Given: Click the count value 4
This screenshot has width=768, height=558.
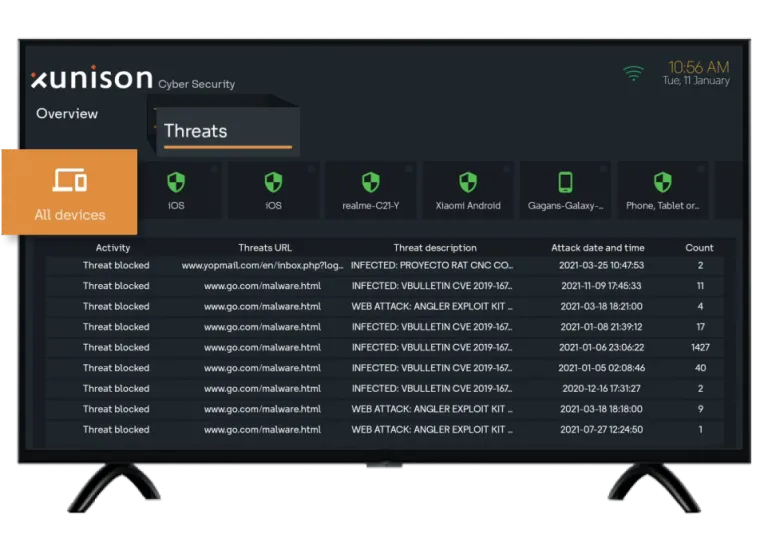Looking at the screenshot, I should (x=700, y=307).
